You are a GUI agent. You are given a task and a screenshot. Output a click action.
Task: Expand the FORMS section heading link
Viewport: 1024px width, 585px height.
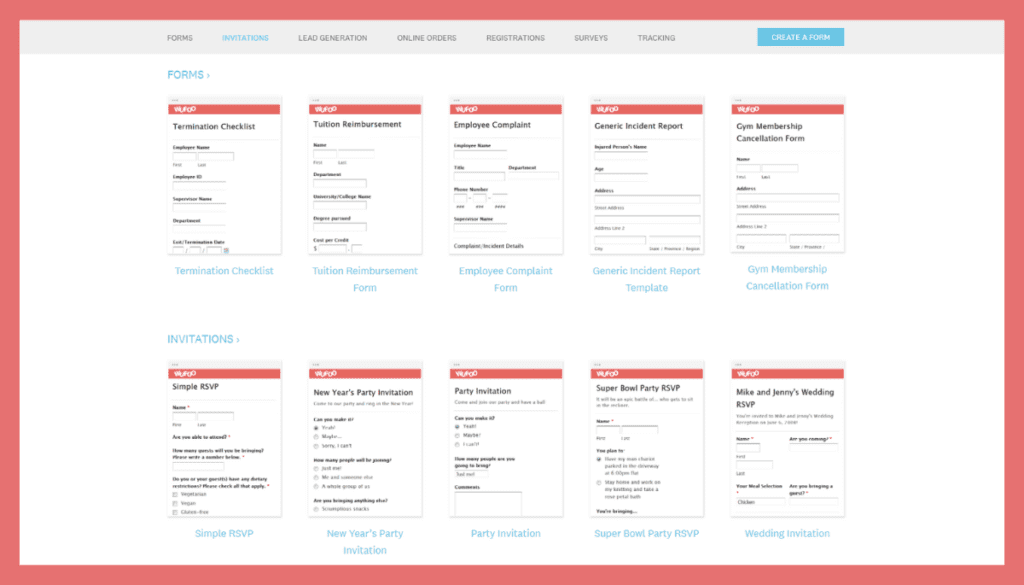[x=189, y=75]
